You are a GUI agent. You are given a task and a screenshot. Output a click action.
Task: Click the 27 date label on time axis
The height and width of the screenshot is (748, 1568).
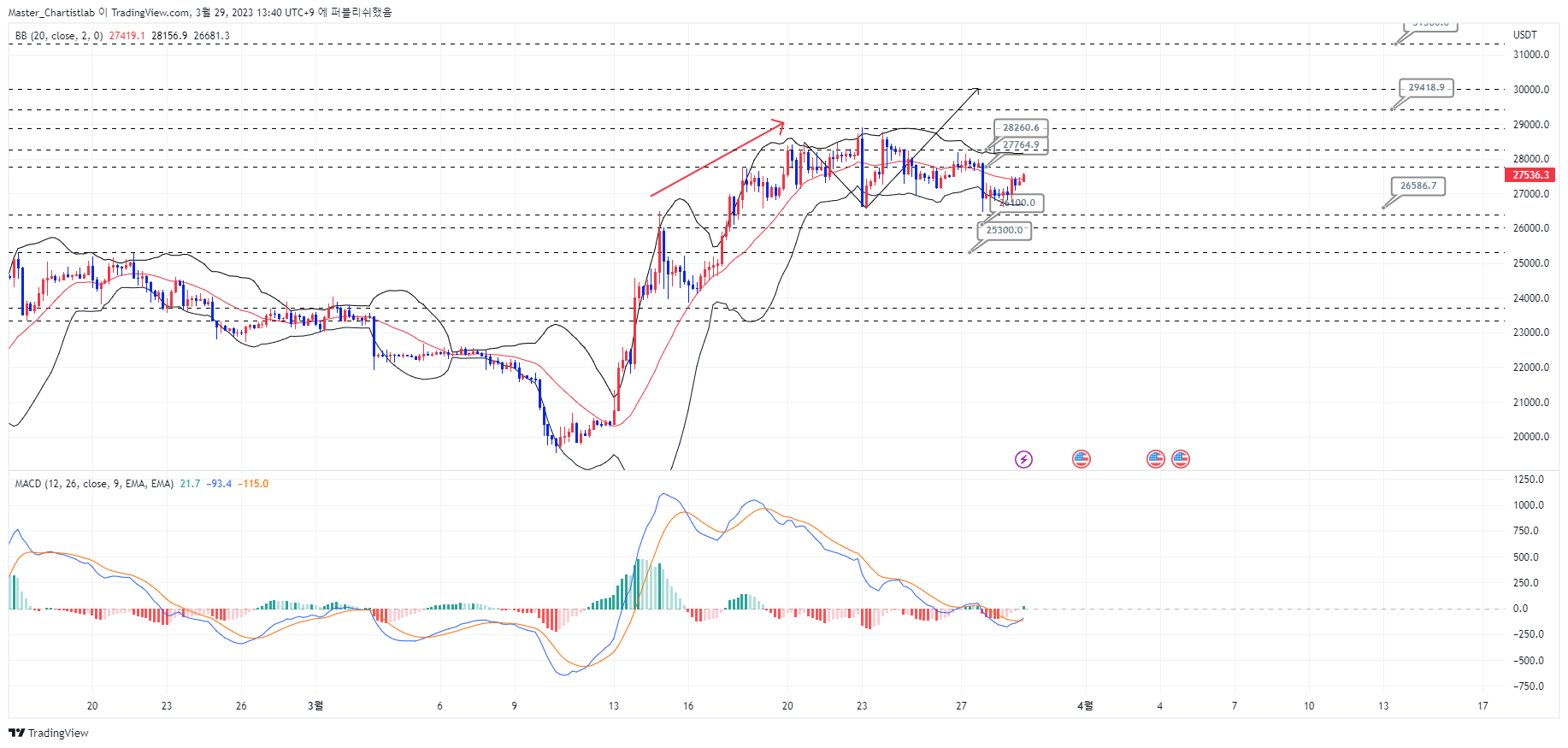click(x=961, y=706)
